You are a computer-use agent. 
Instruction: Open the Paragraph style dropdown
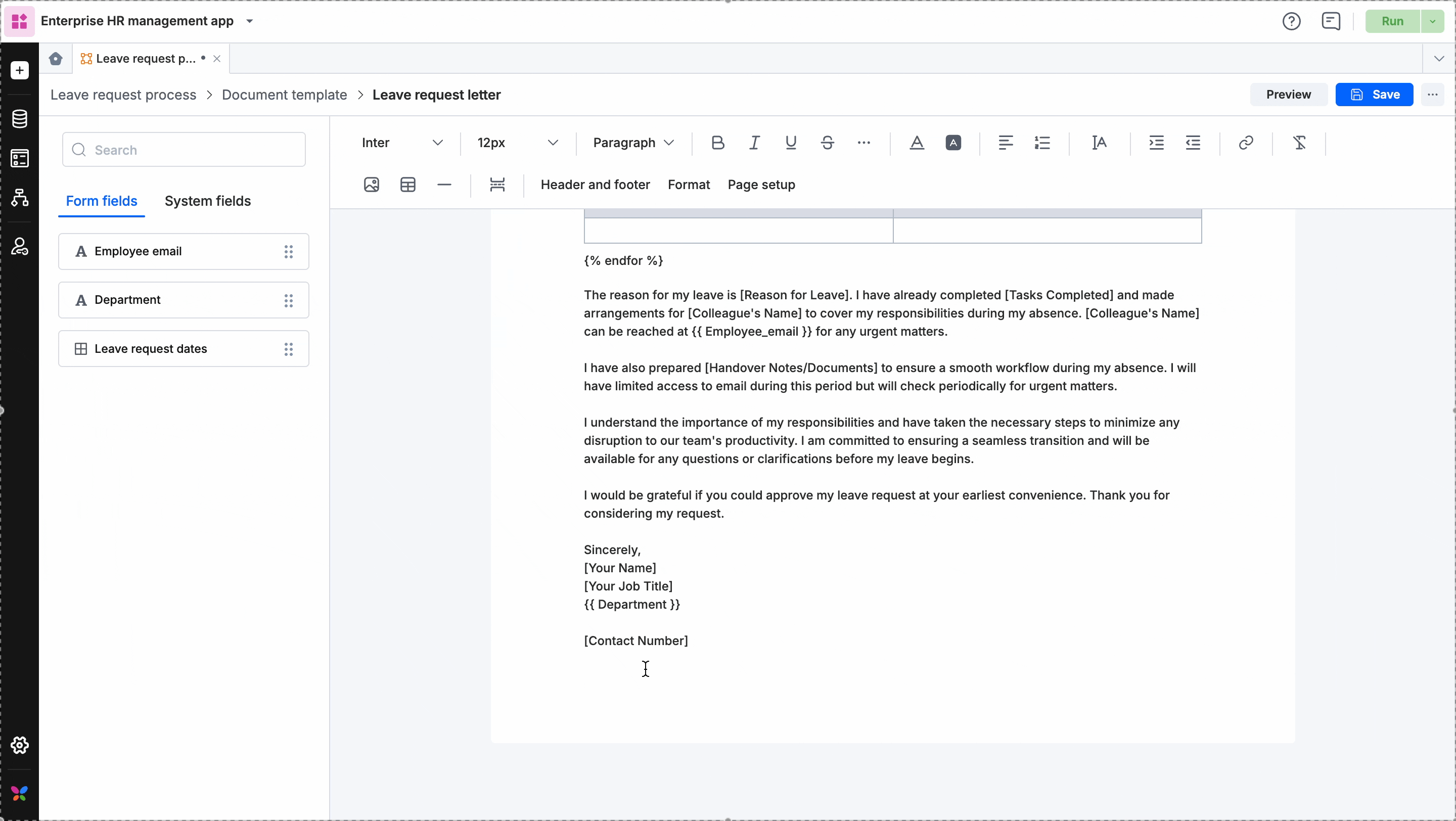tap(633, 143)
